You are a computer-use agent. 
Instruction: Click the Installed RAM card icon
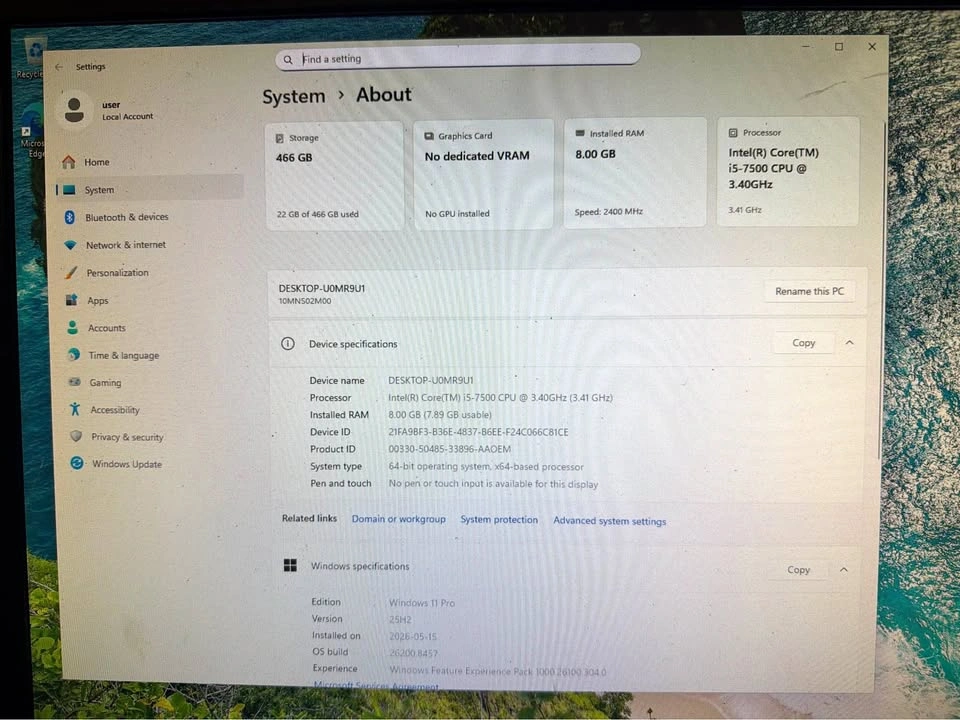click(x=580, y=133)
